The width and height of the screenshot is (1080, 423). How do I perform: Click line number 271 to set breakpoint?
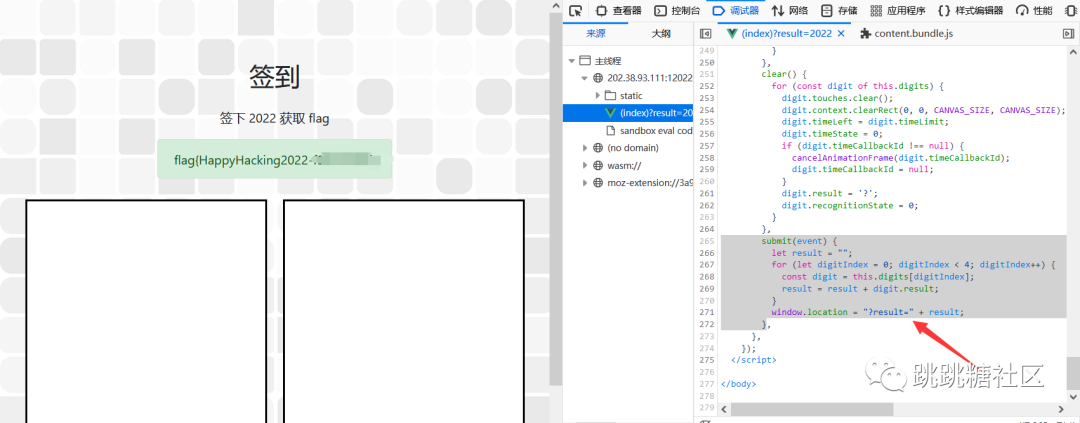click(708, 312)
